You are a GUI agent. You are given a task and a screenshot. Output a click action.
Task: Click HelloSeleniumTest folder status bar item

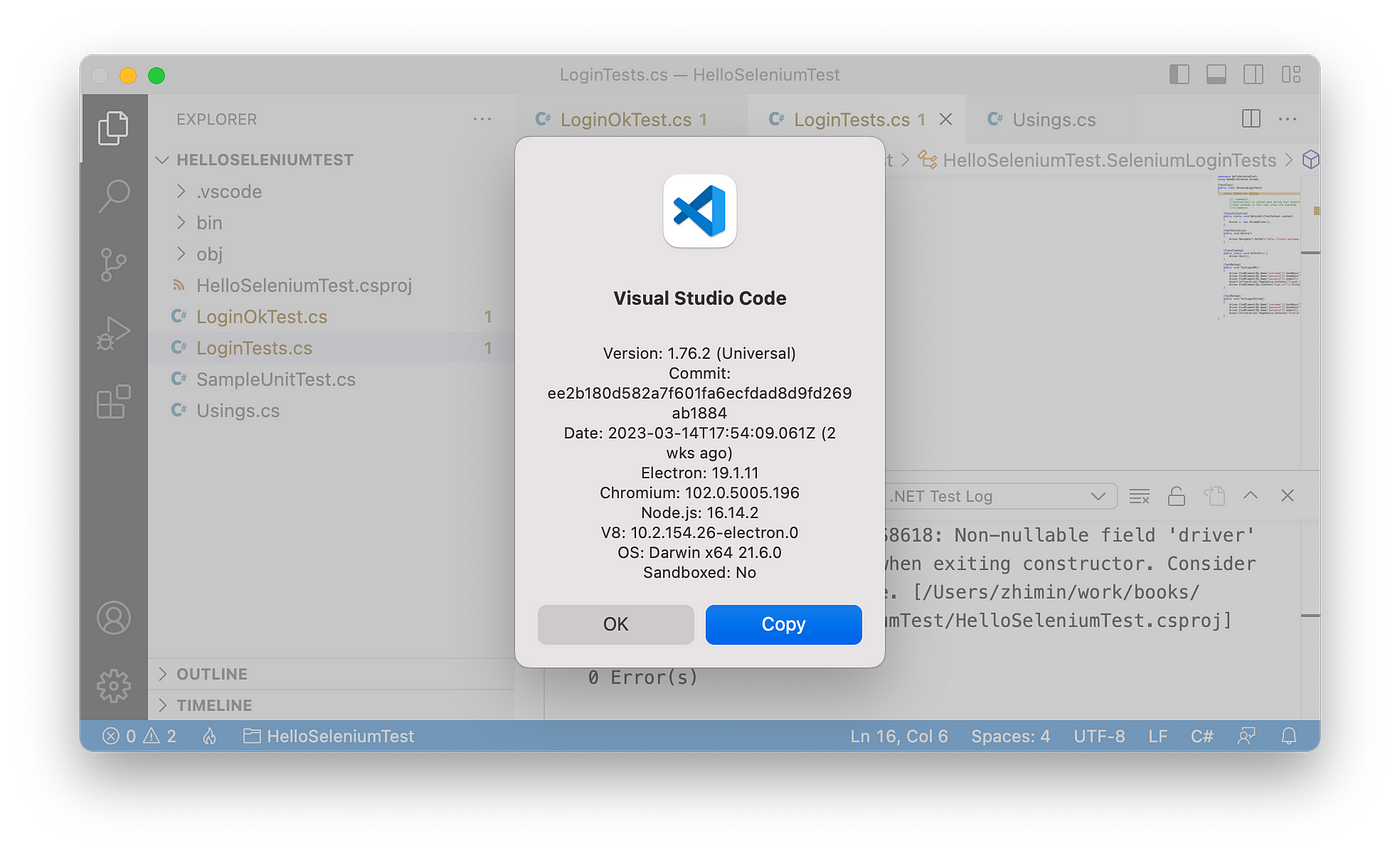[x=329, y=736]
